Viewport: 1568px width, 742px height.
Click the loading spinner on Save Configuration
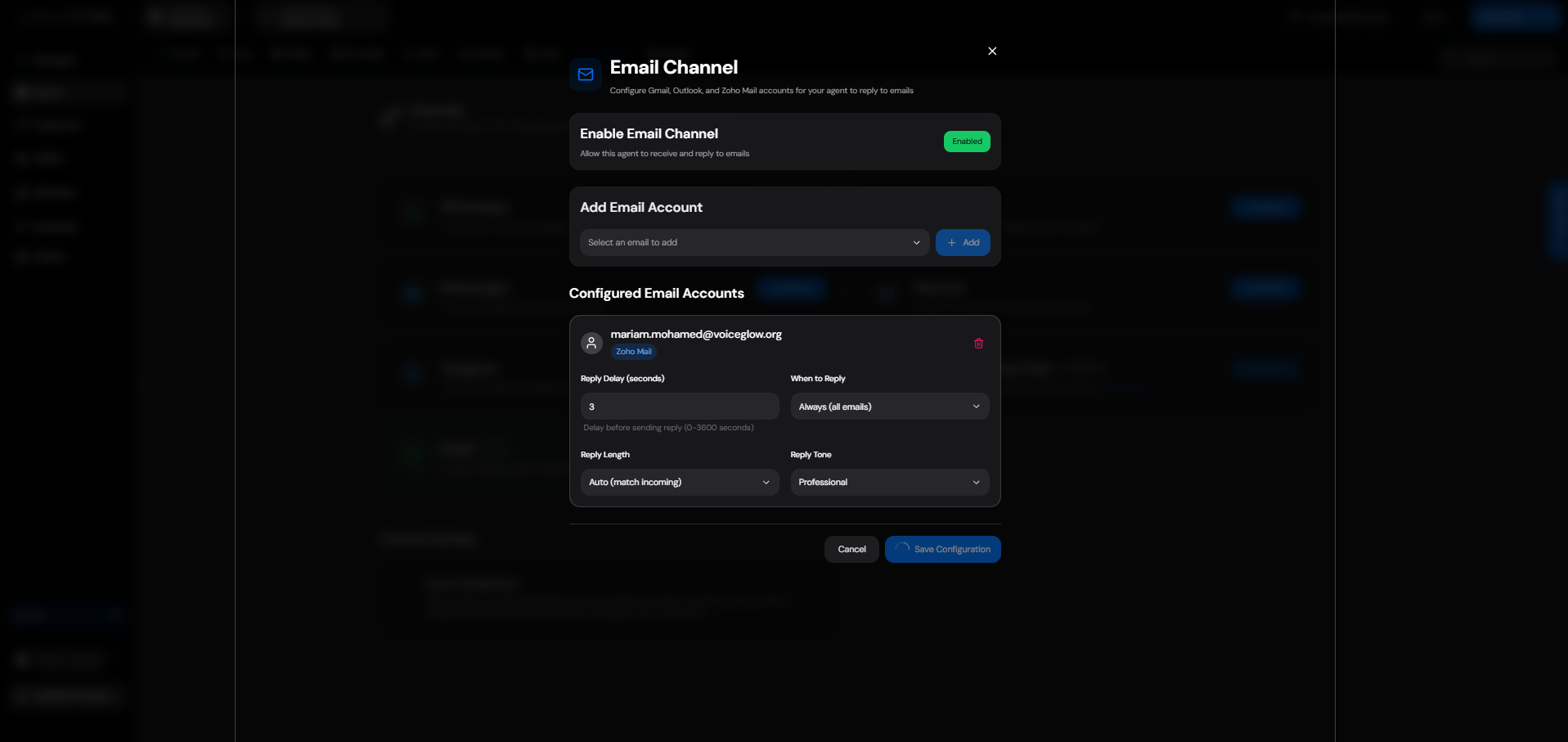point(902,549)
